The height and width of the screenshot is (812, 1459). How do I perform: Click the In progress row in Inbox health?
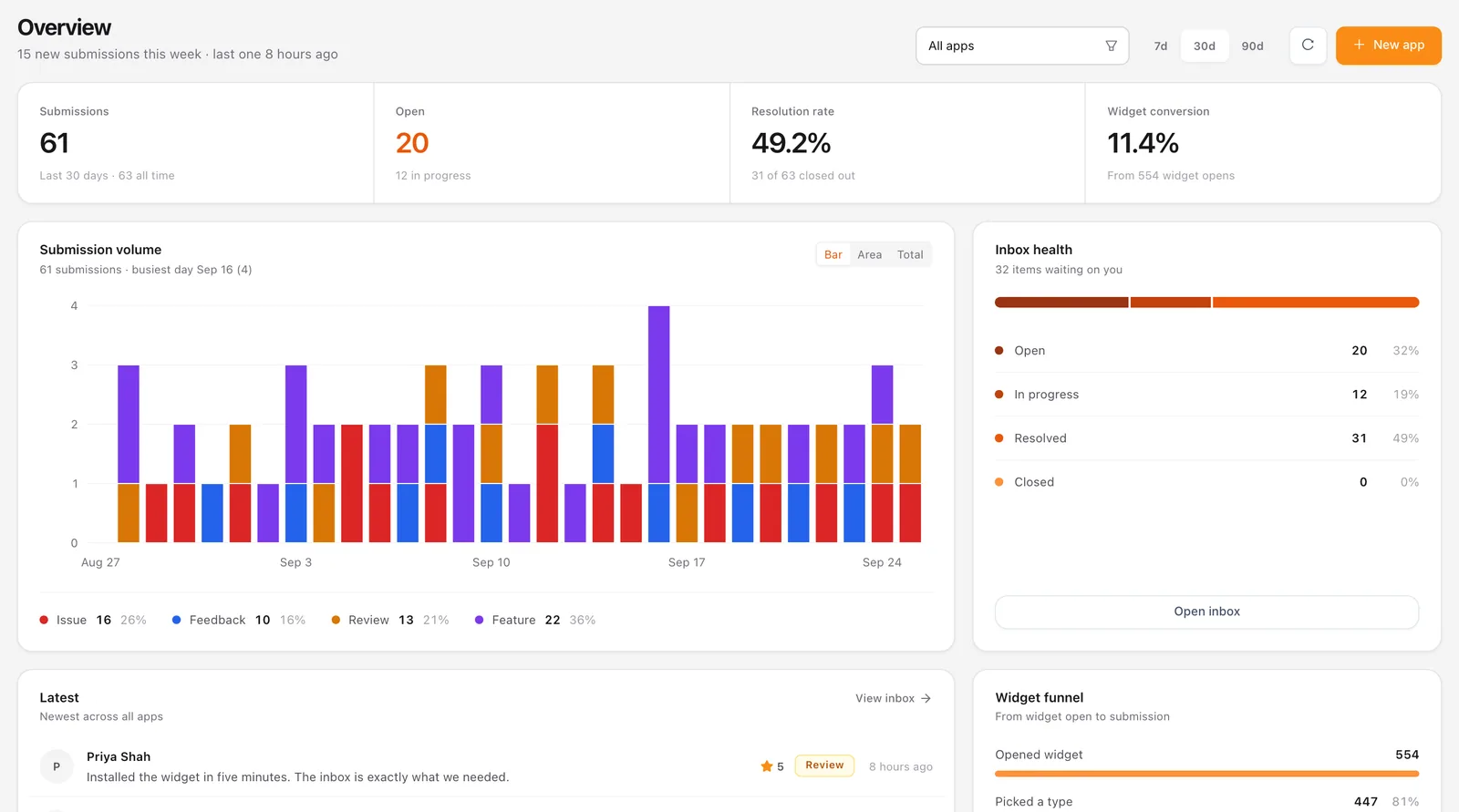pyautogui.click(x=1206, y=395)
